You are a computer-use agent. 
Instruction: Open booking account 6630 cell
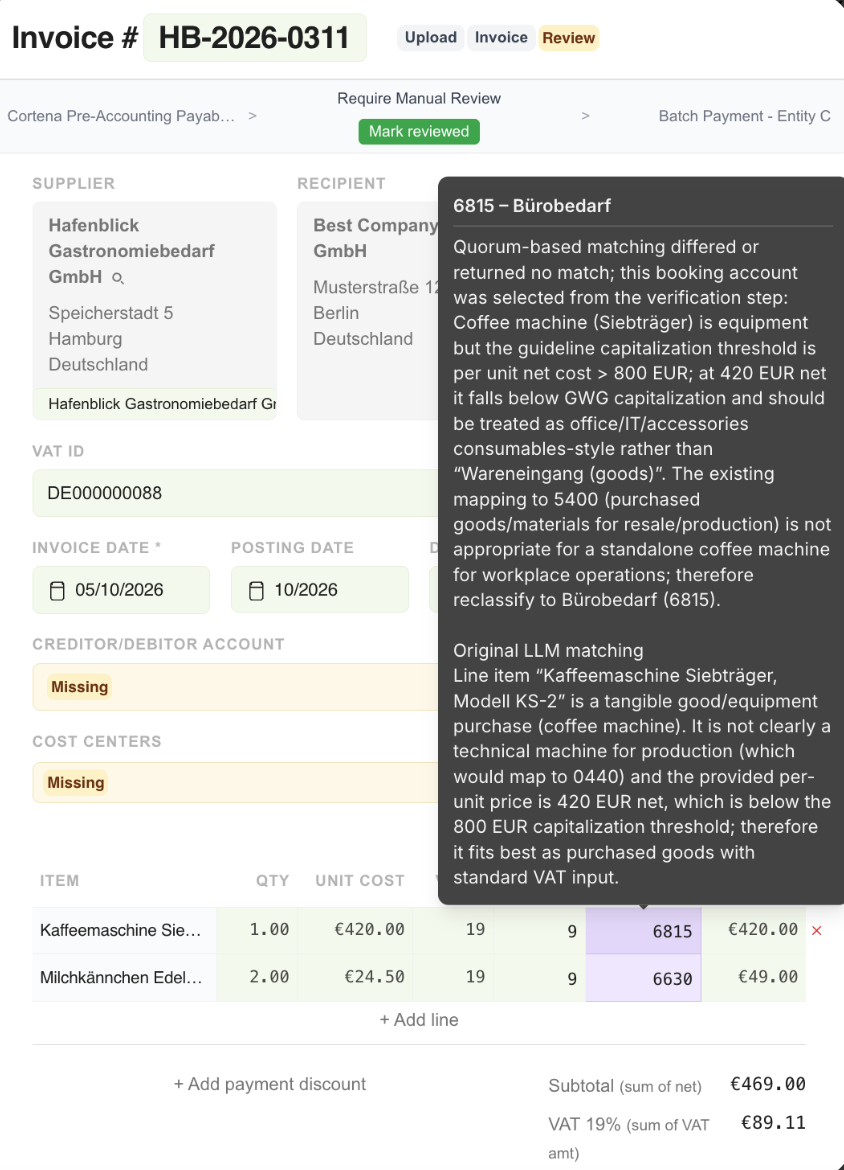pyautogui.click(x=643, y=978)
